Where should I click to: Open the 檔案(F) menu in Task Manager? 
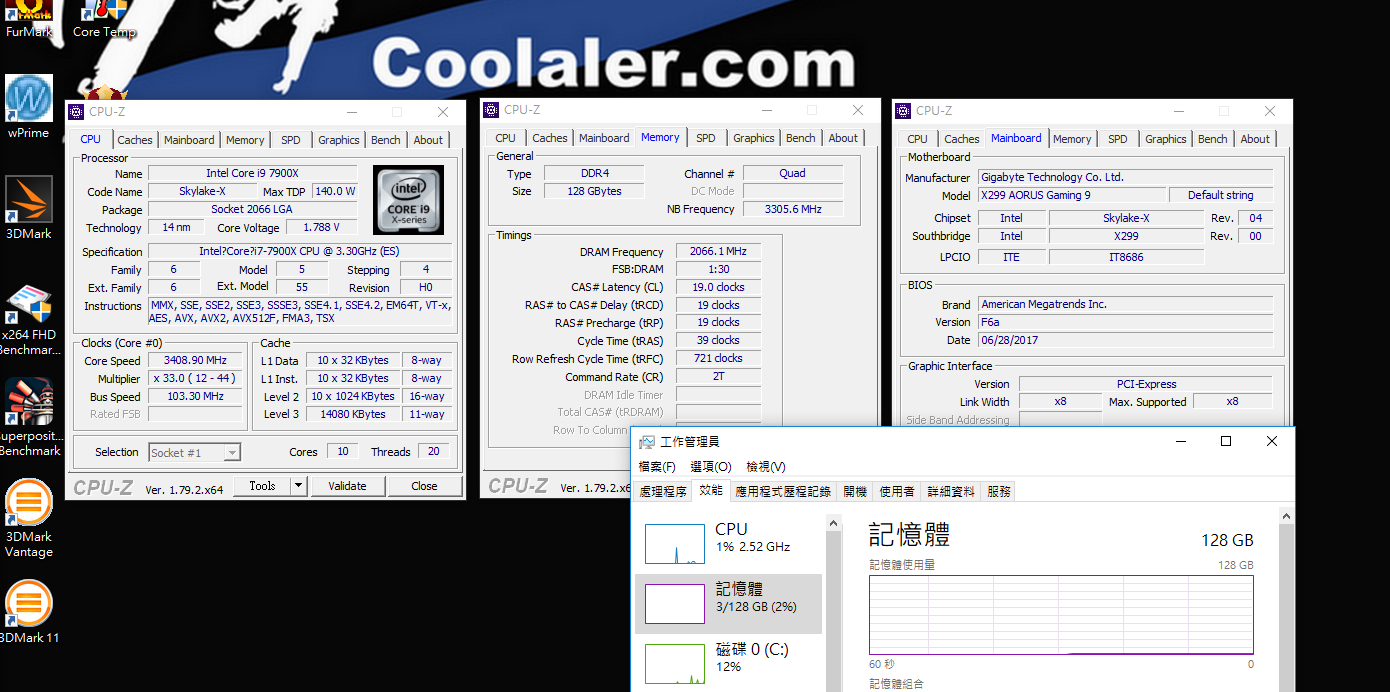pyautogui.click(x=657, y=467)
